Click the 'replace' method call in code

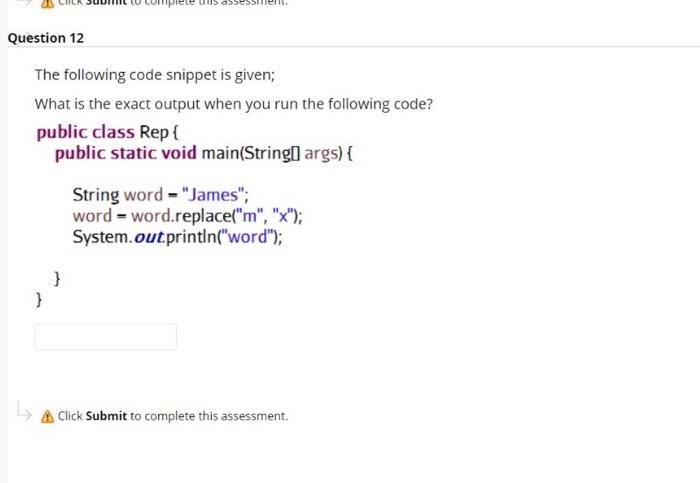coord(203,216)
